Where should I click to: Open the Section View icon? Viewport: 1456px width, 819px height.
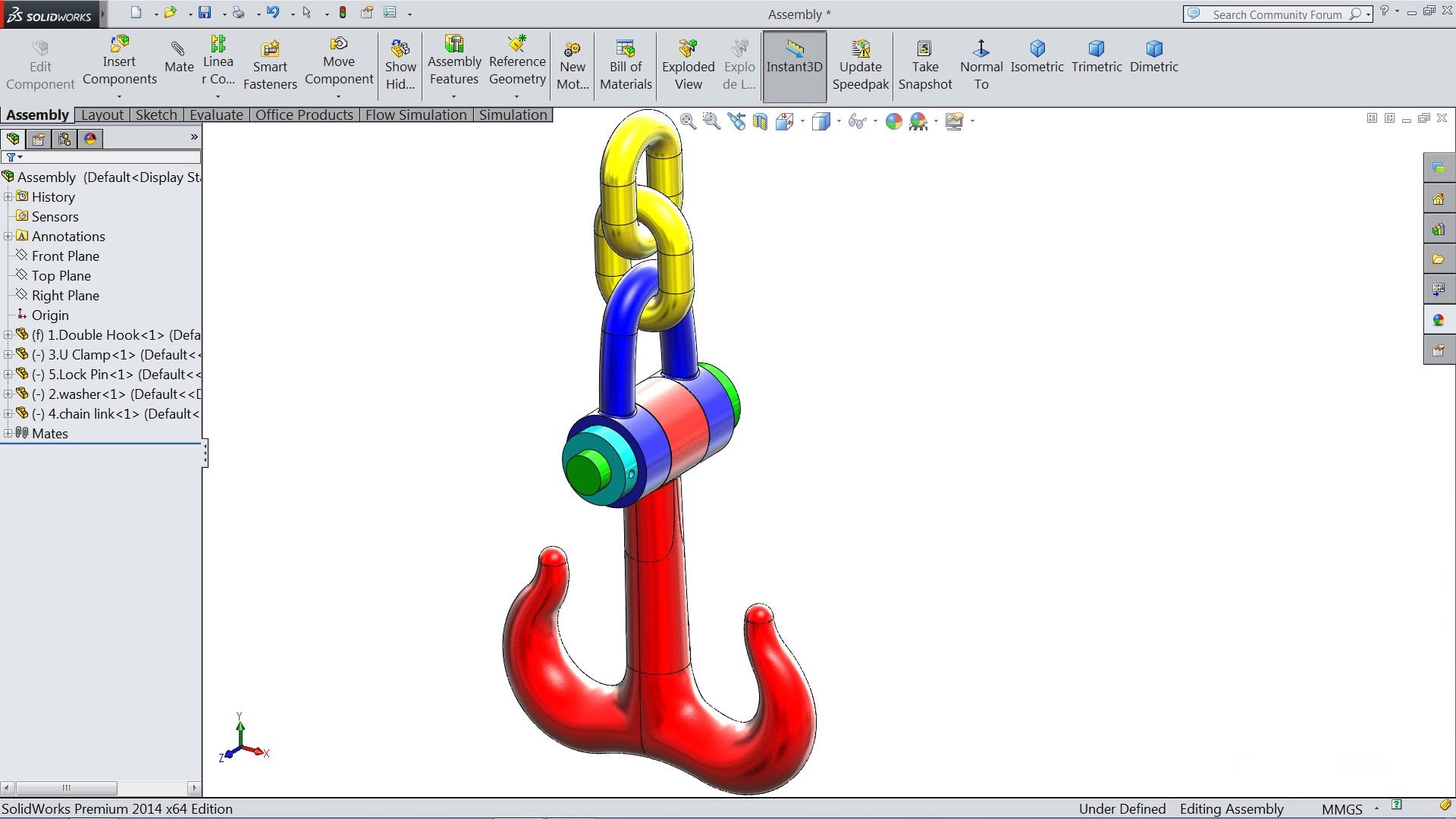click(761, 121)
